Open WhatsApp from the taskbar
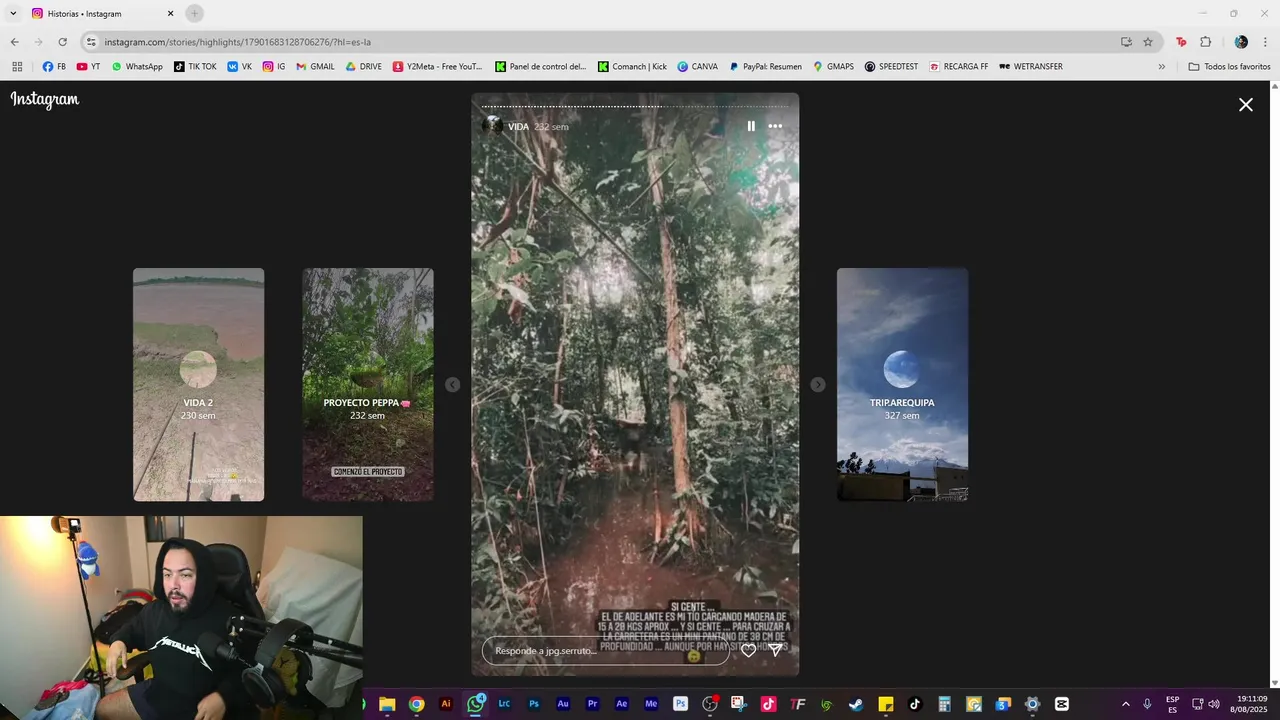This screenshot has width=1280, height=720. click(x=475, y=704)
